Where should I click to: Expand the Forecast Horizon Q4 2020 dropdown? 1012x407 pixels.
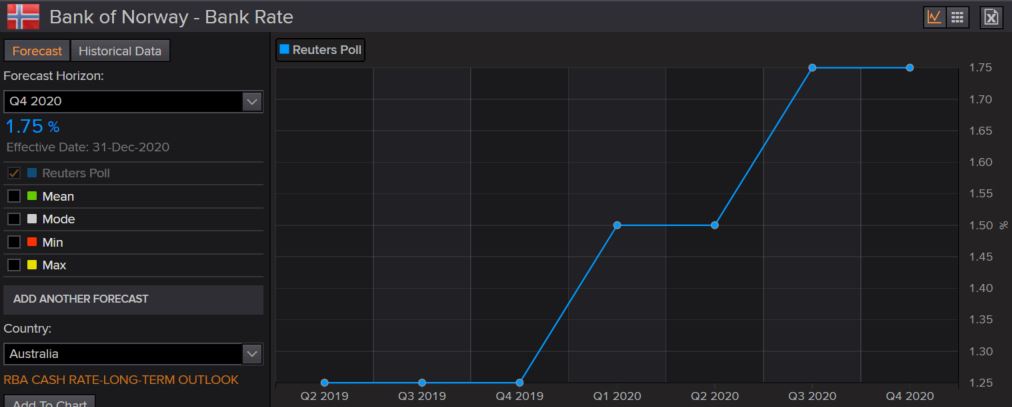252,101
